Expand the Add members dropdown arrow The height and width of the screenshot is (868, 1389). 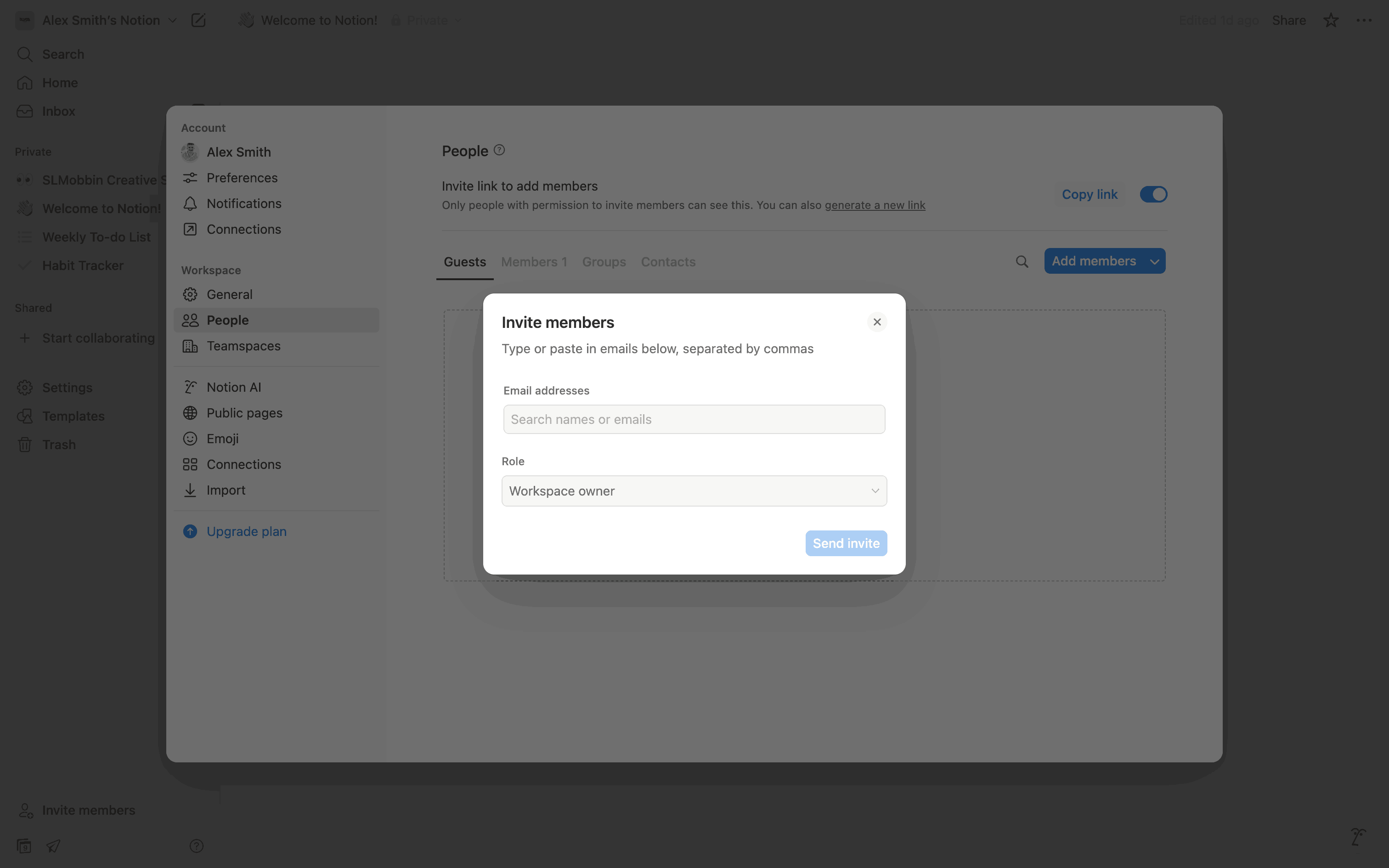(x=1154, y=262)
